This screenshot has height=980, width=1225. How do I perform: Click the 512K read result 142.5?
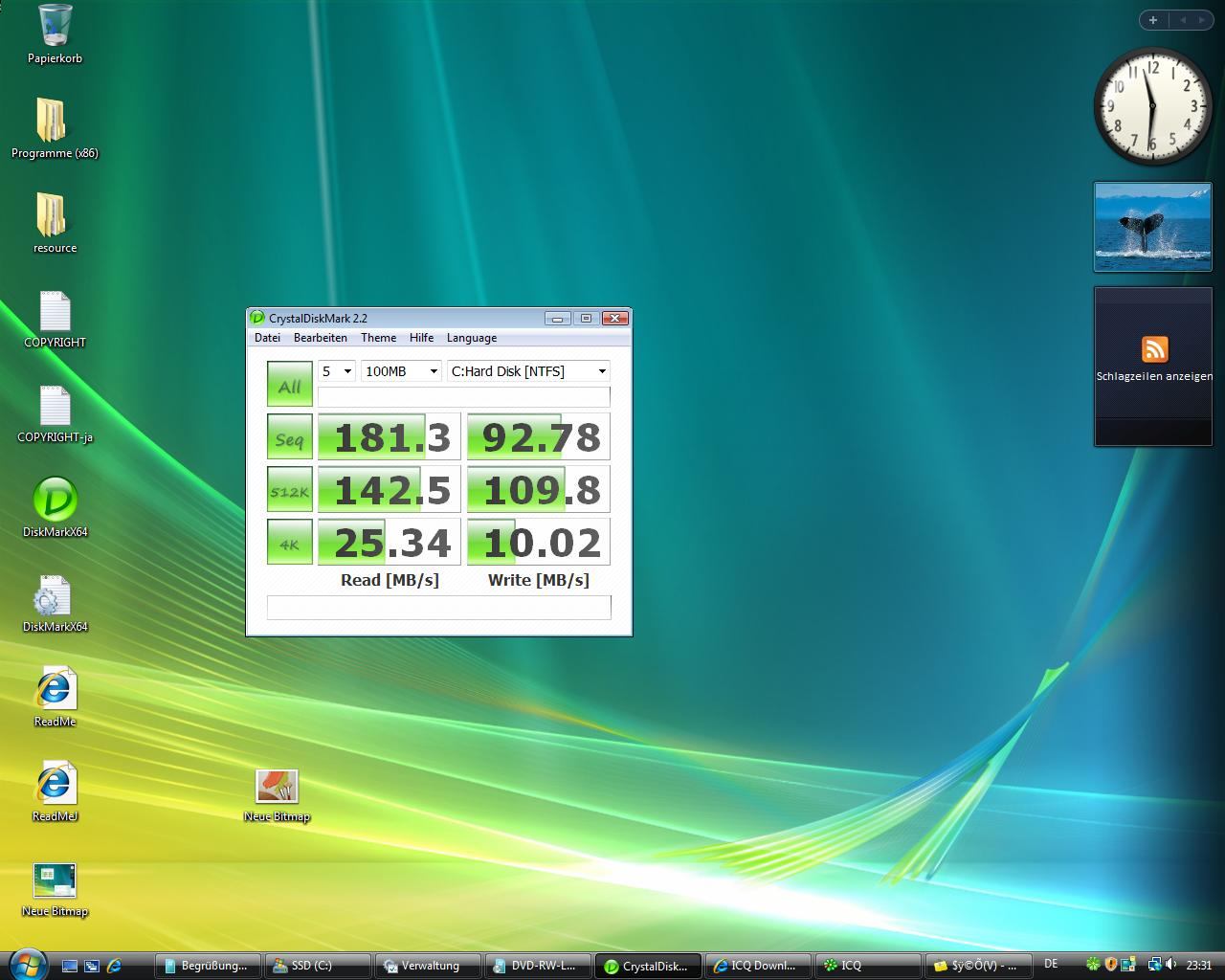coord(390,490)
